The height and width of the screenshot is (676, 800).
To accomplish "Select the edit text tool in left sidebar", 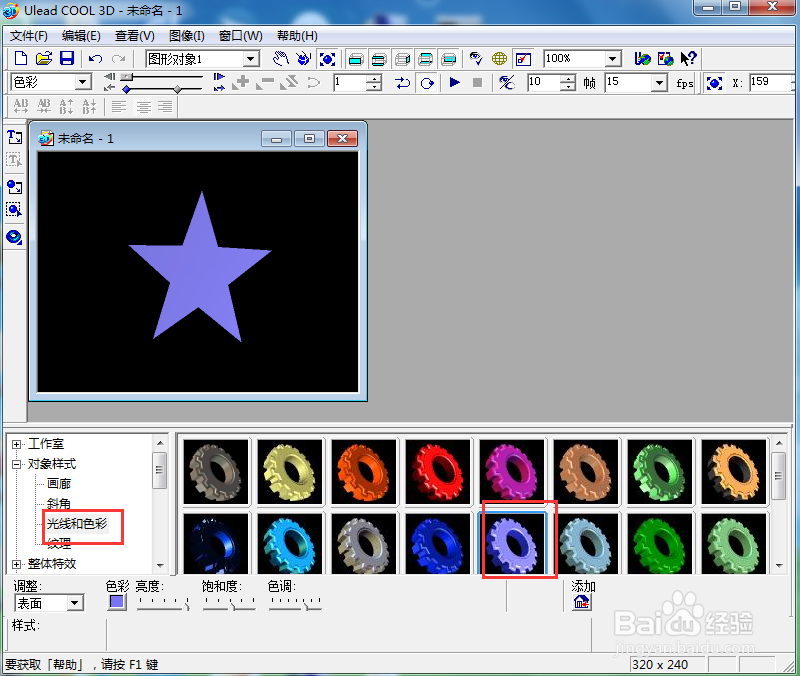I will 14,160.
